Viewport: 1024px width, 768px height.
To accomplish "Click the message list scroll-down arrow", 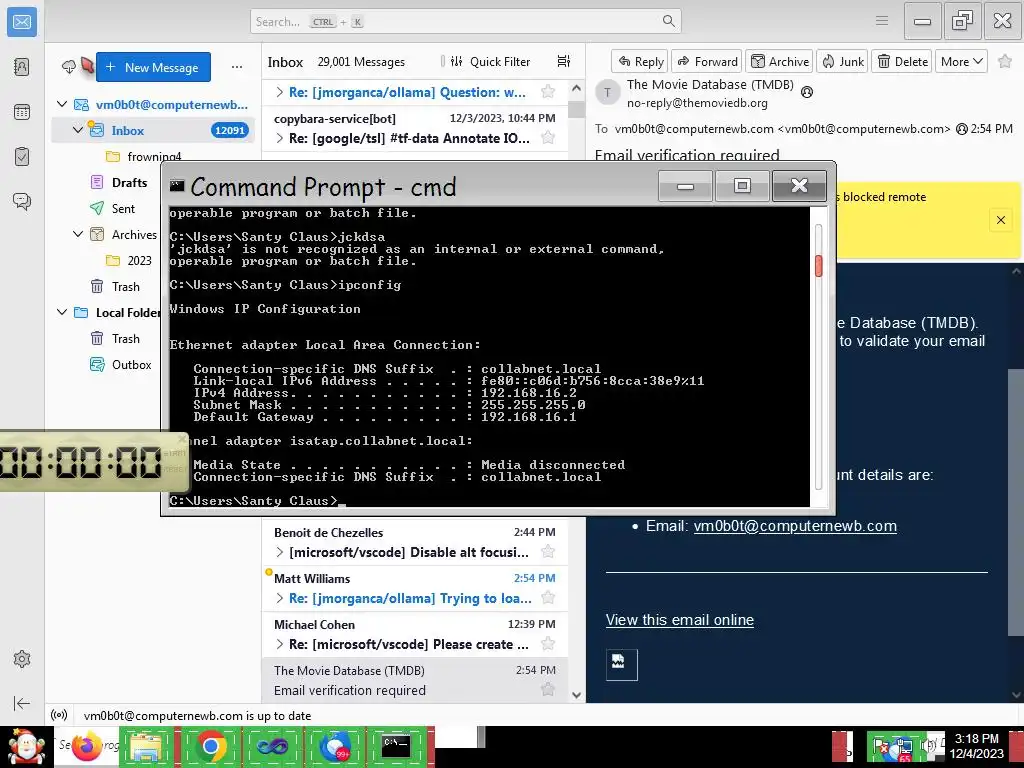I will pos(576,695).
